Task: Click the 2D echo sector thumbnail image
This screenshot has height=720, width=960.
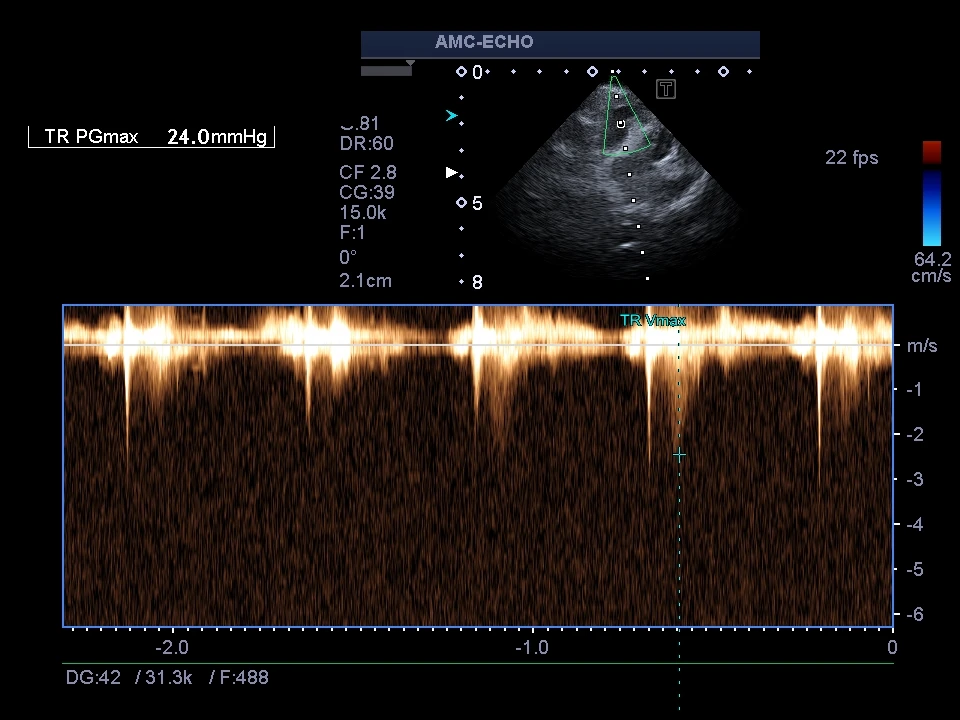Action: click(x=618, y=178)
